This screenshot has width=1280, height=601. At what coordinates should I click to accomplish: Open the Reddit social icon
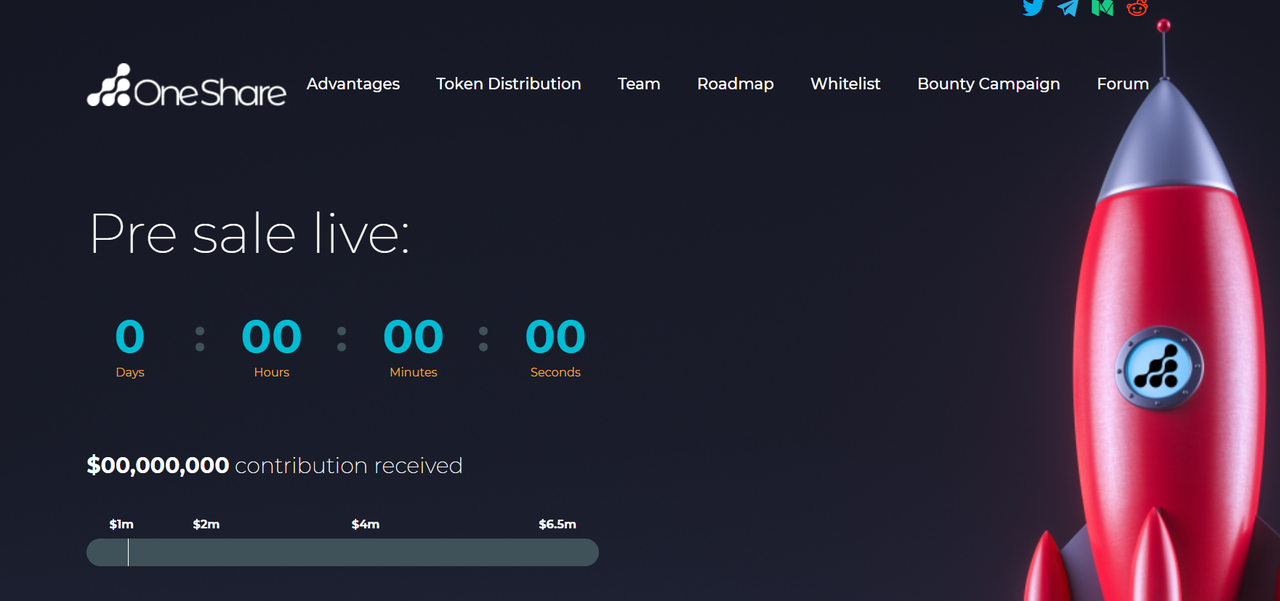tap(1137, 7)
